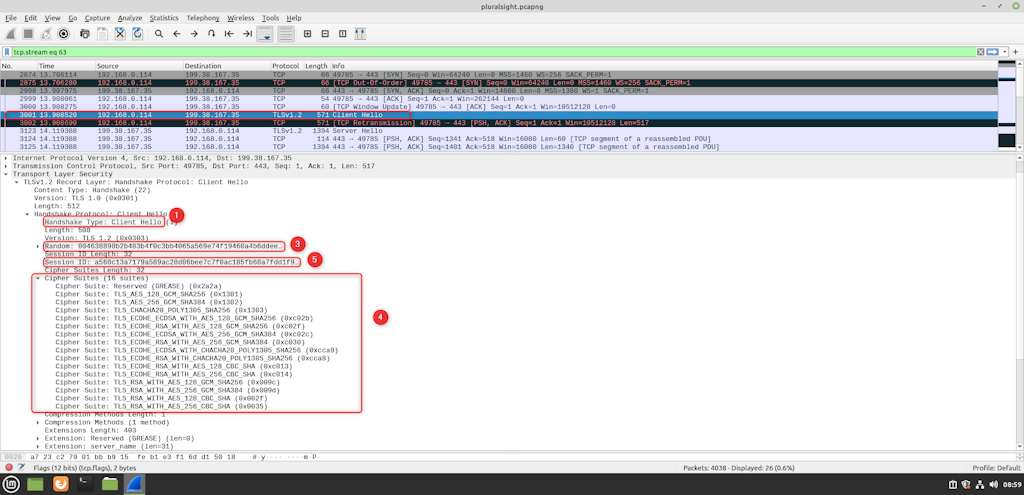Click Profile: Default in status bar
1024x495 pixels.
996,468
